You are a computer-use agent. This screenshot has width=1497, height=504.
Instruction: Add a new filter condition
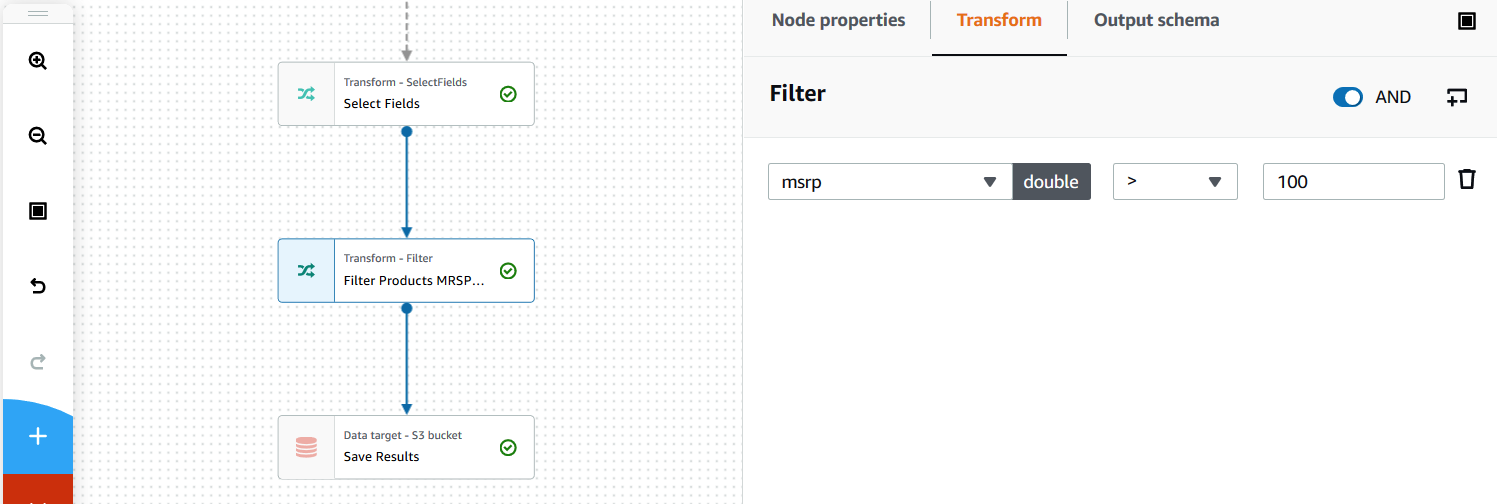click(x=1457, y=97)
